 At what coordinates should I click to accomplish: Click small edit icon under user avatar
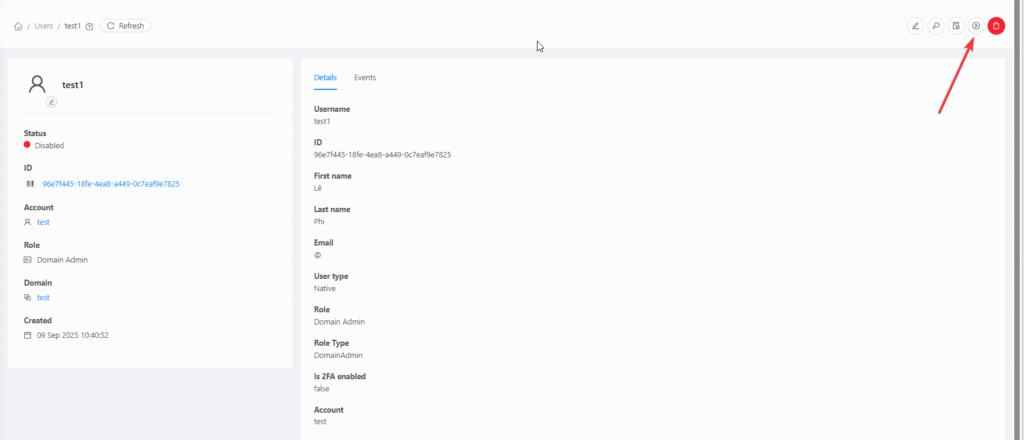tap(51, 101)
